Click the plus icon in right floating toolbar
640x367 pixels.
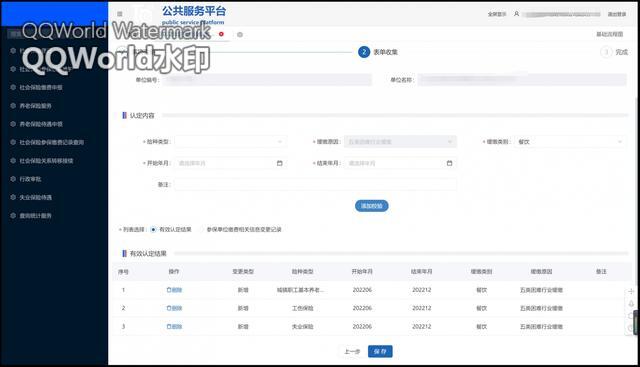(631, 291)
